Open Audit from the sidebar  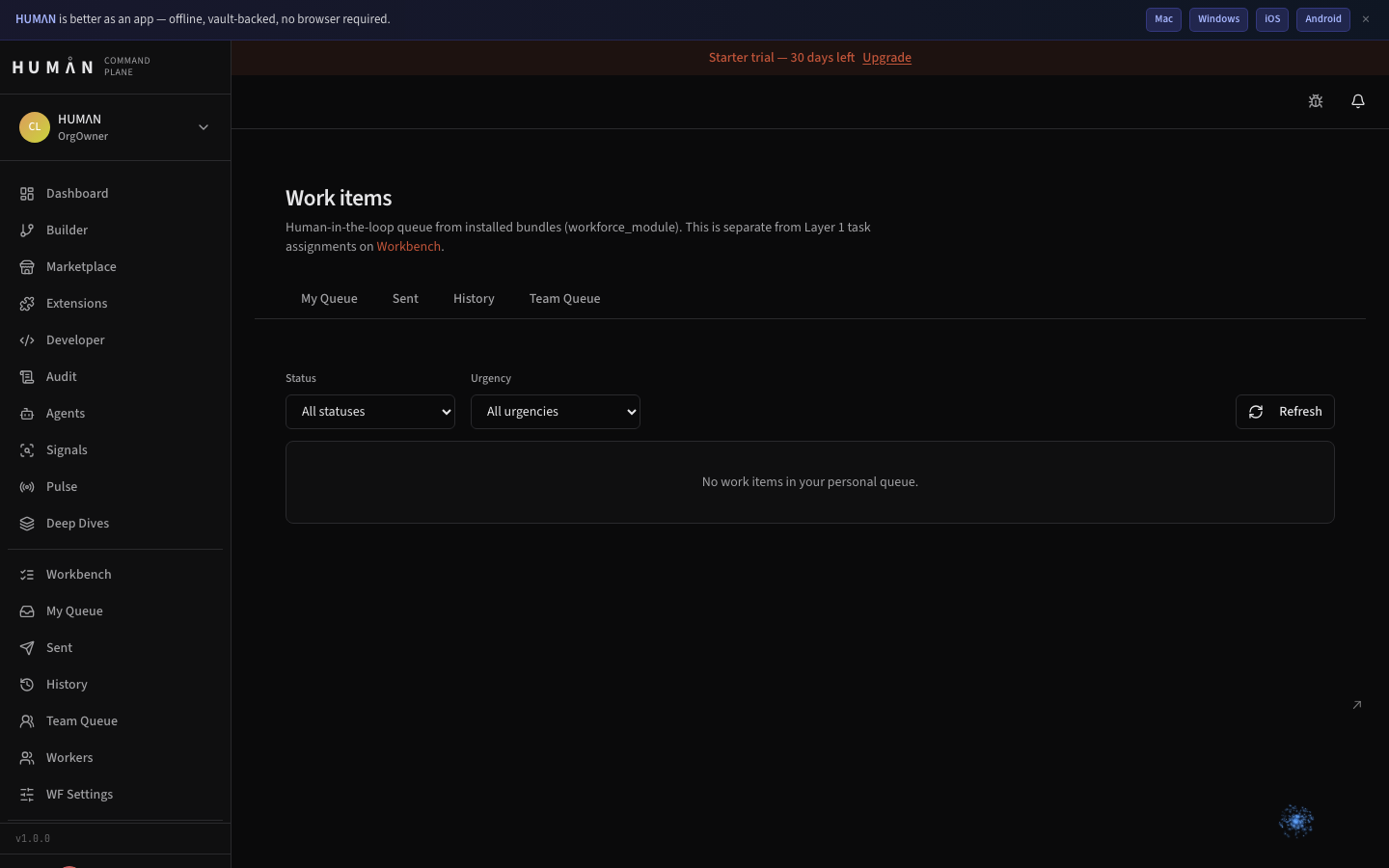tap(116, 377)
